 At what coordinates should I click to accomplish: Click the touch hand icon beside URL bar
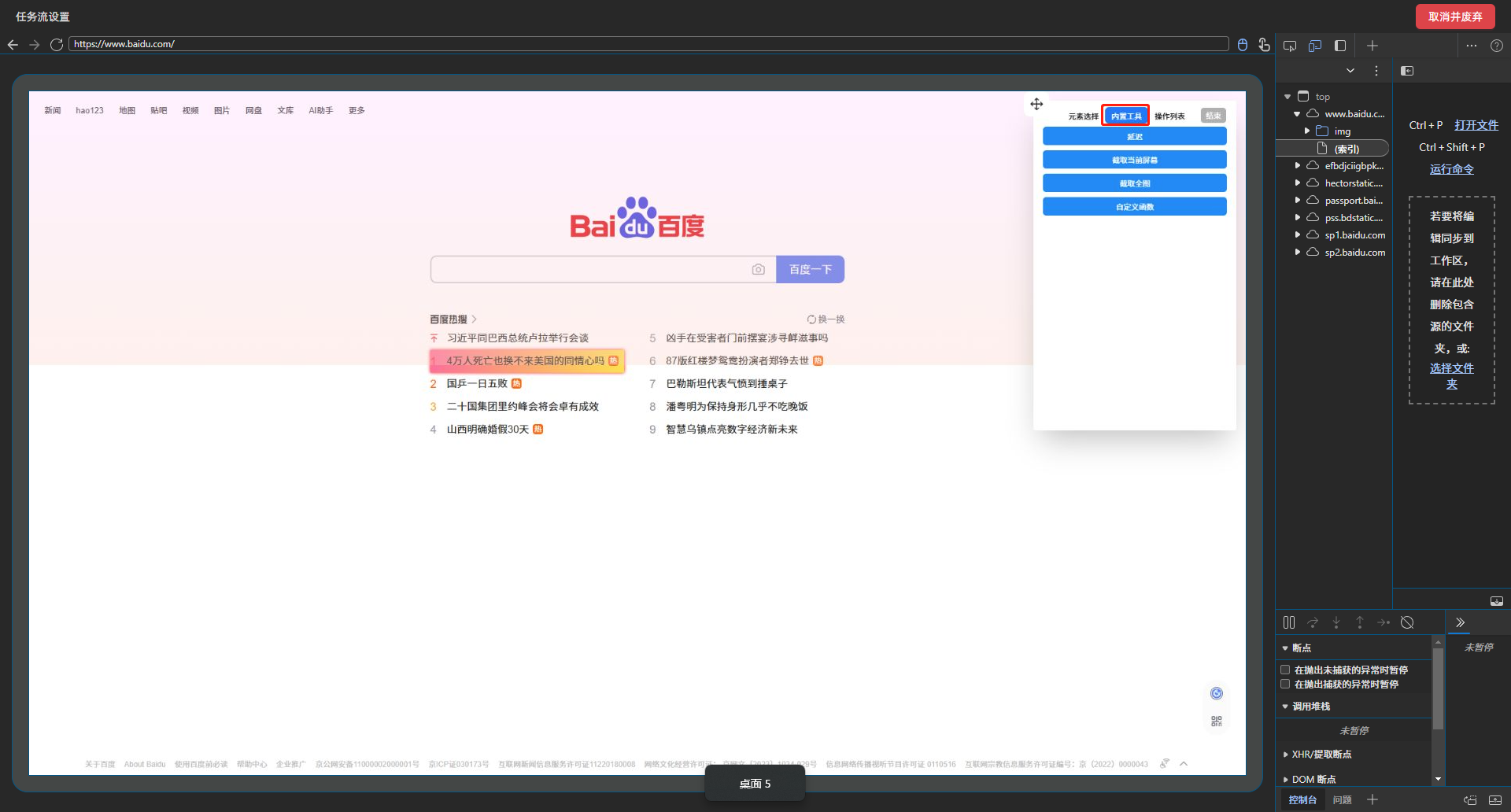click(1264, 45)
